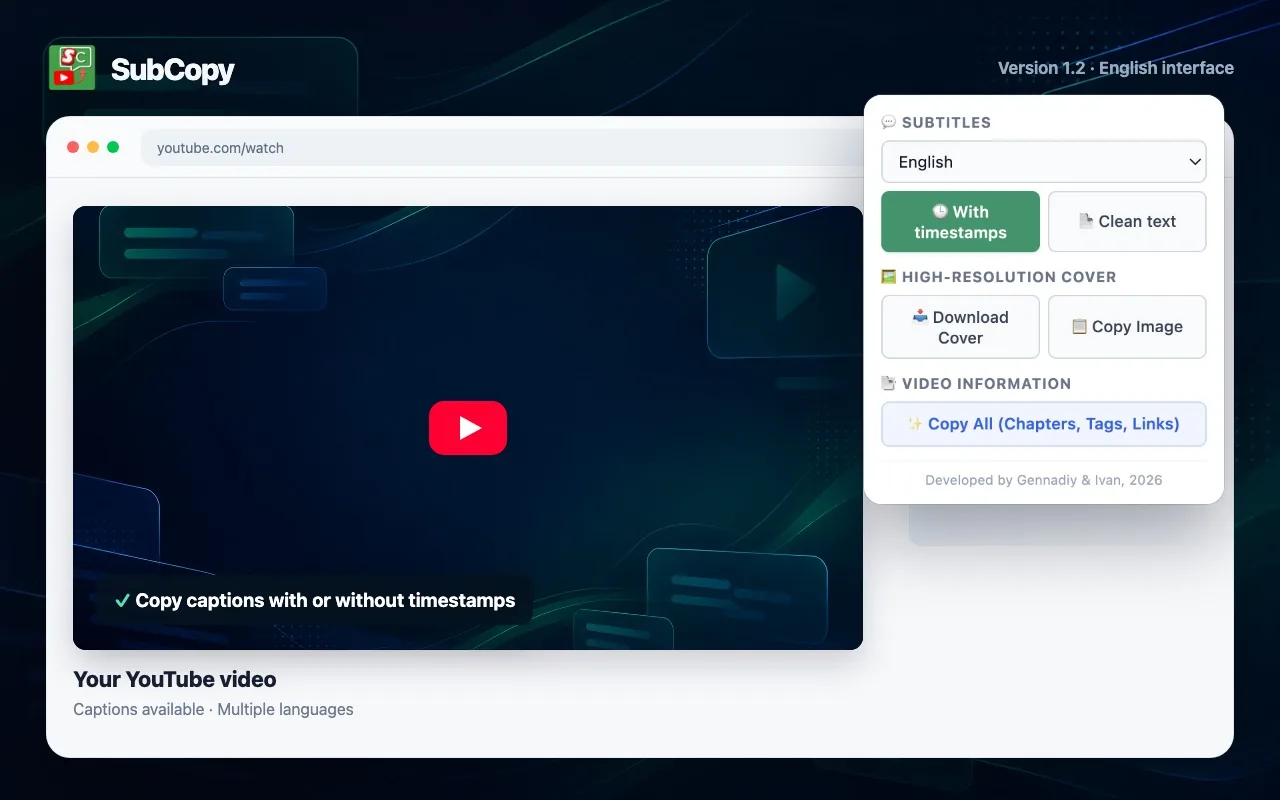Viewport: 1280px width, 800px height.
Task: Click the clipboard icon on Copy Image
Action: coord(1079,327)
